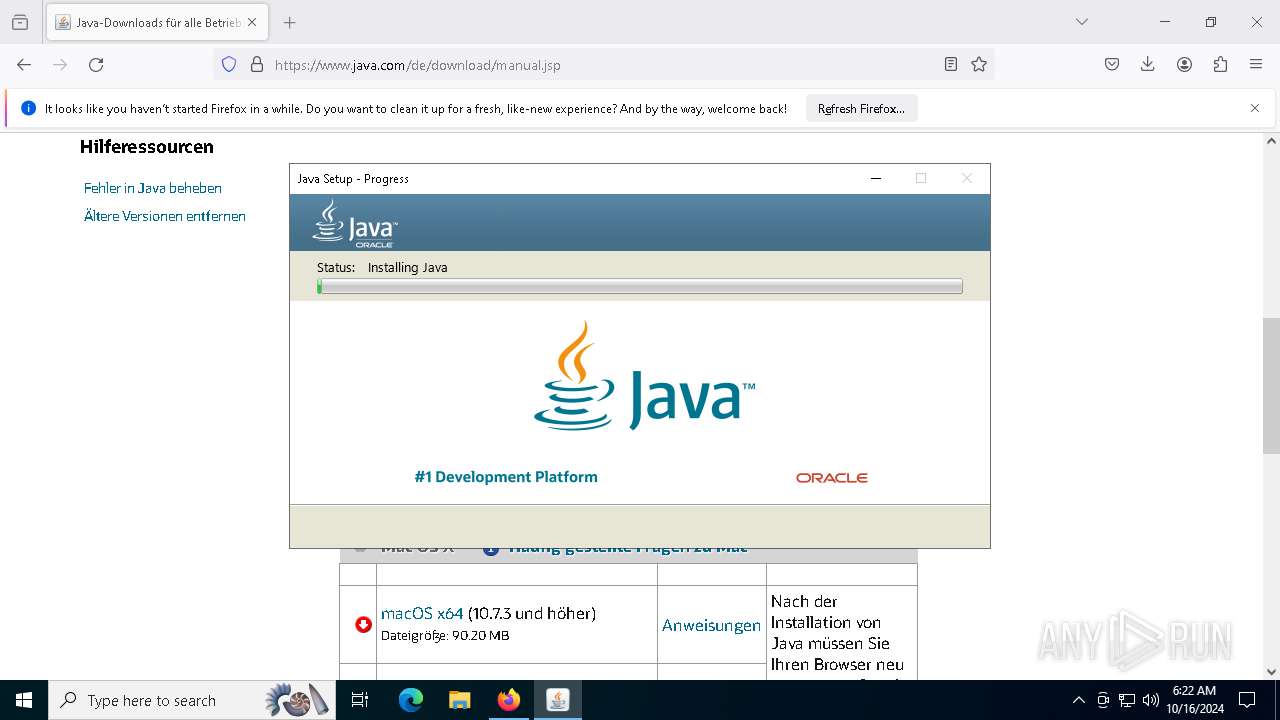Open File Explorer from the taskbar

point(460,700)
